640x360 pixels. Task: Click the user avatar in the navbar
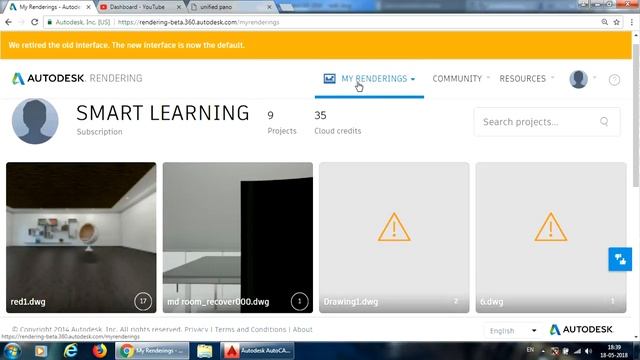coord(578,79)
